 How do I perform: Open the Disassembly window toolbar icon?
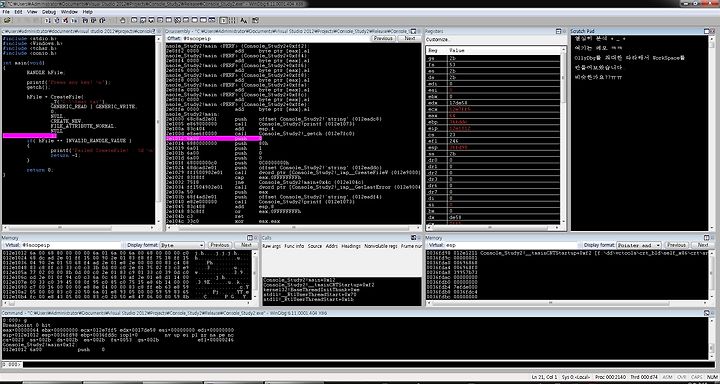[x=186, y=20]
